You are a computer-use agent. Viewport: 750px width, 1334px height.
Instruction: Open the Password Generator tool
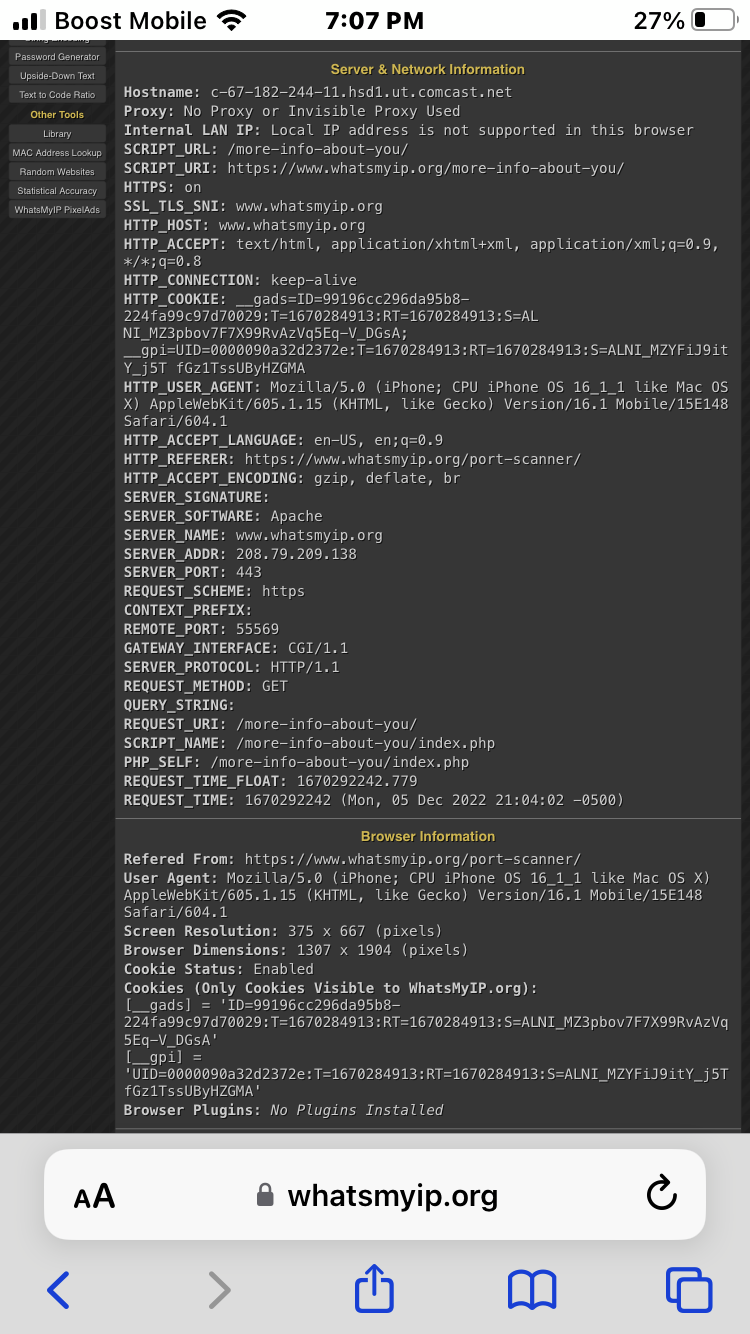coord(56,56)
